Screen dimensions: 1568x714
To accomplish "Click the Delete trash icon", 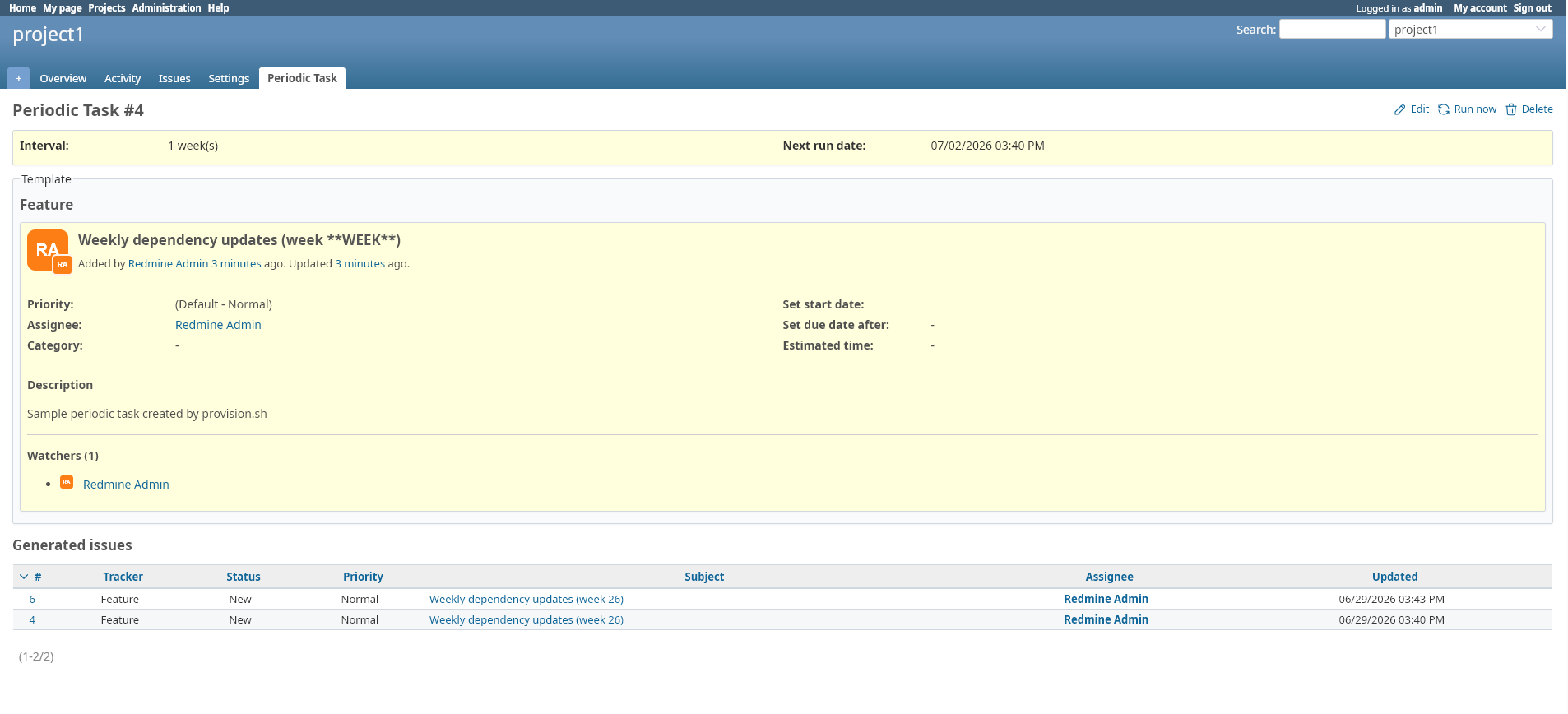I will [x=1511, y=109].
